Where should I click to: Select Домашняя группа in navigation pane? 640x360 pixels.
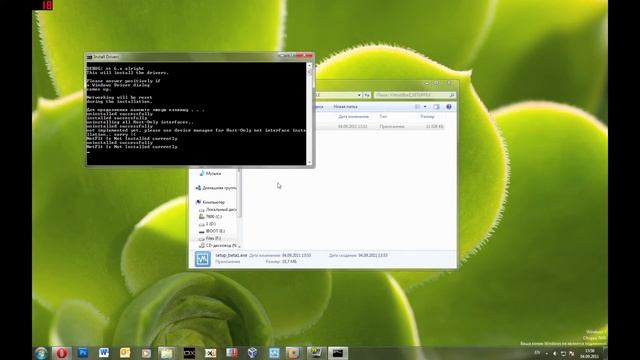tap(216, 188)
